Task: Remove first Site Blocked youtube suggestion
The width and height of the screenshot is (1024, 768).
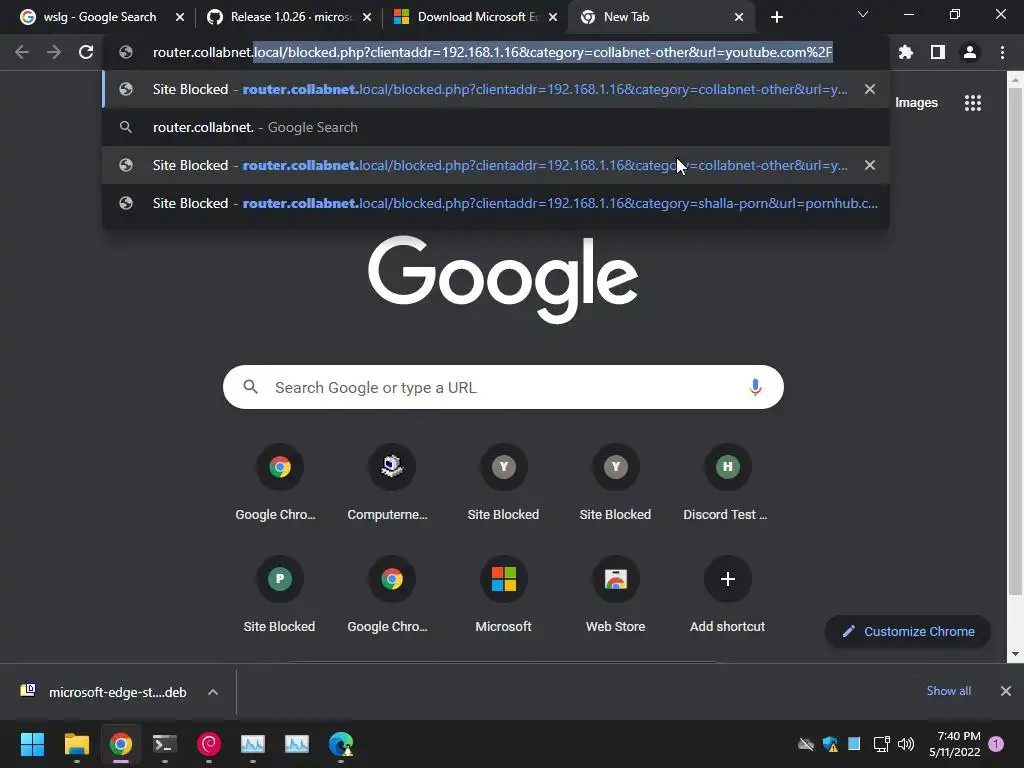Action: (x=870, y=89)
